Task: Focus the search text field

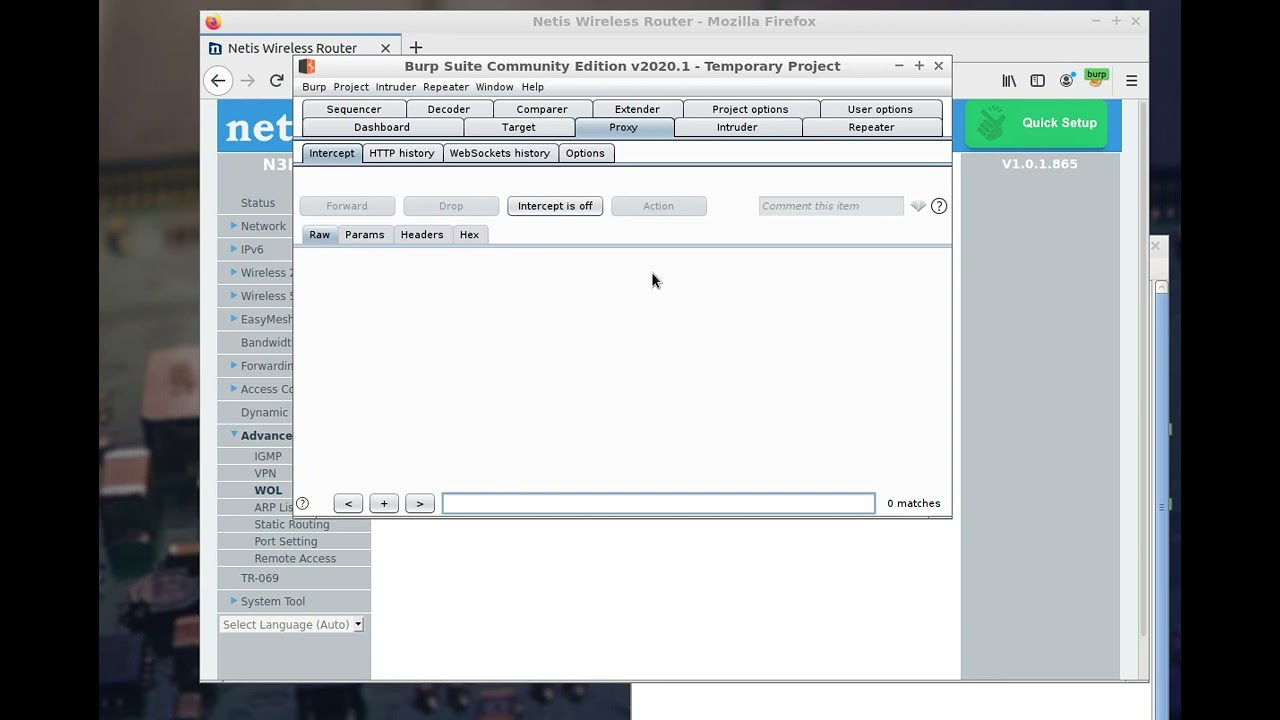Action: click(659, 504)
